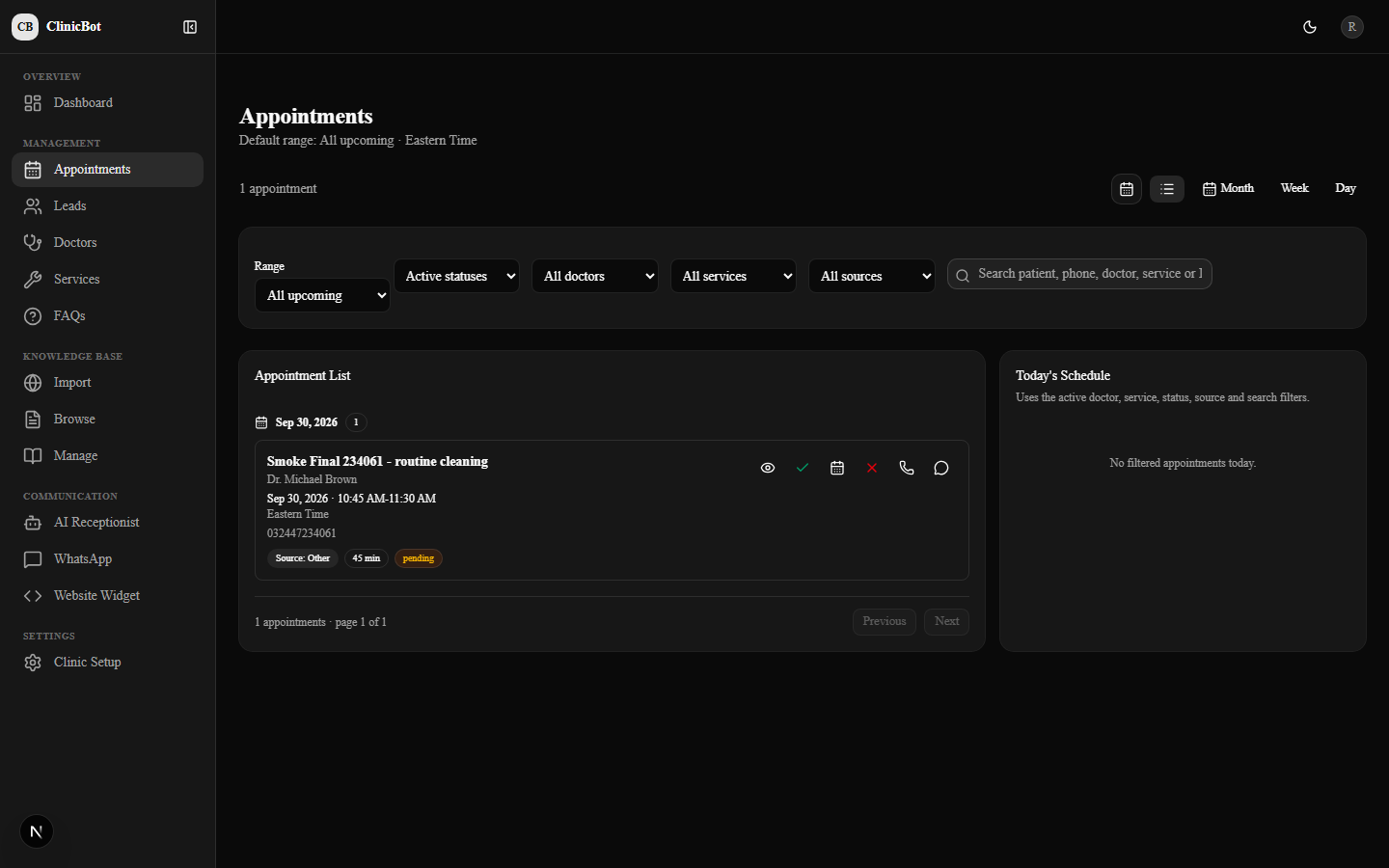Open All services dropdown
The height and width of the screenshot is (868, 1389).
[x=733, y=276]
